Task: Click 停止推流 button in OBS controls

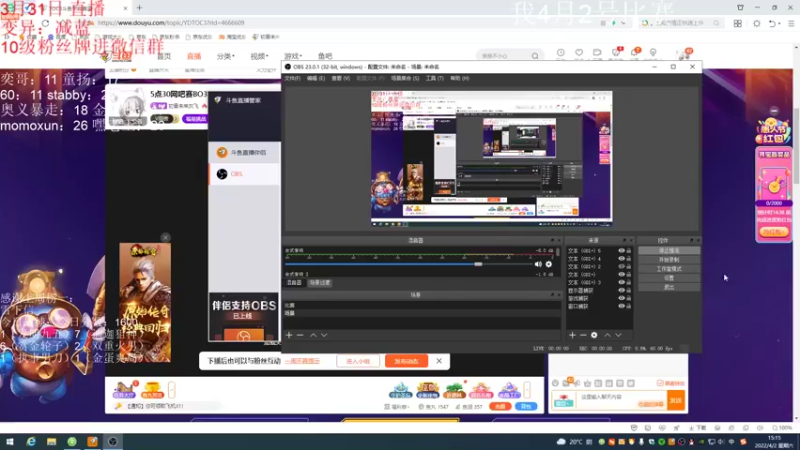Action: click(x=669, y=251)
